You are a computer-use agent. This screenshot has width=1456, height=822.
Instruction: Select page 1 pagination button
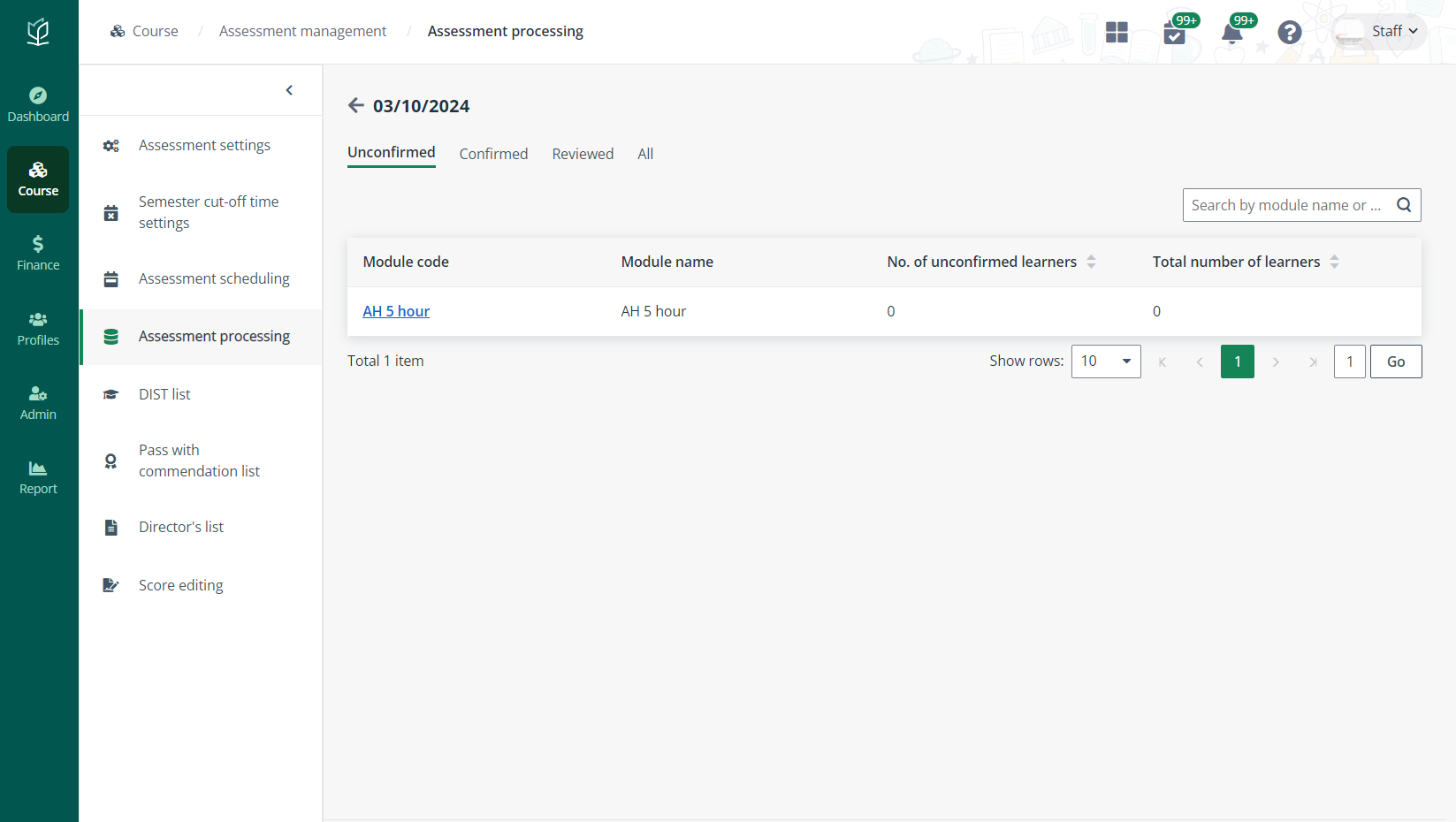click(1238, 362)
